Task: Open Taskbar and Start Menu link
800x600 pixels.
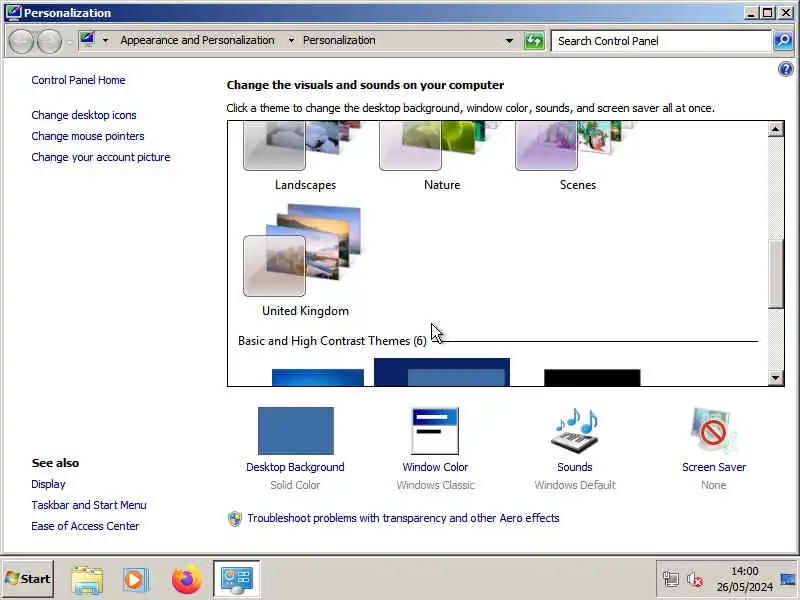Action: [x=89, y=505]
